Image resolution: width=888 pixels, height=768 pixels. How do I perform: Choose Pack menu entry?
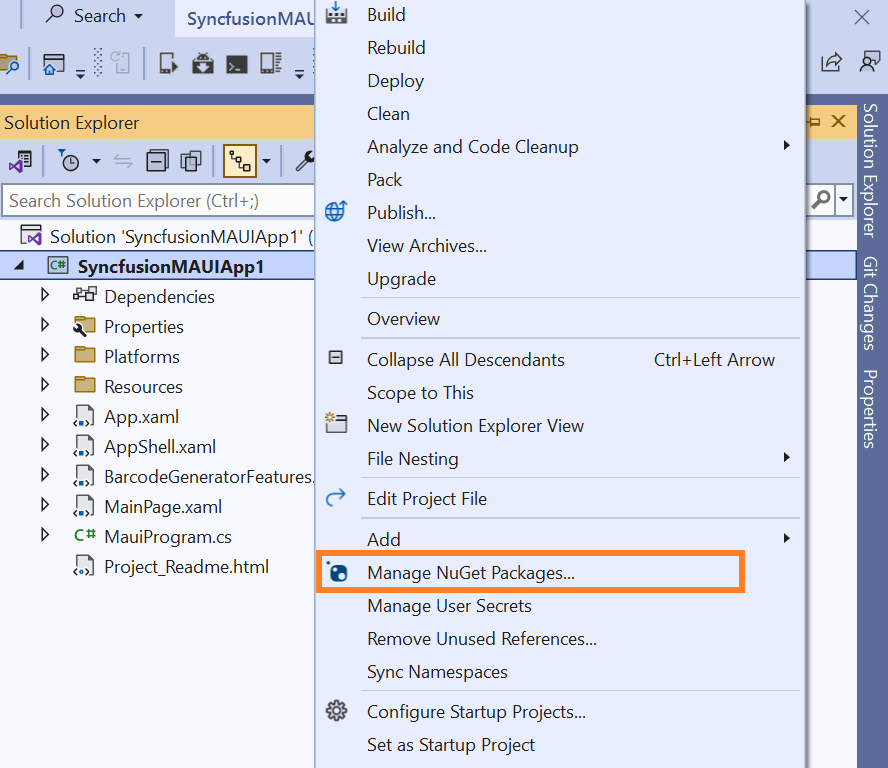[560, 180]
